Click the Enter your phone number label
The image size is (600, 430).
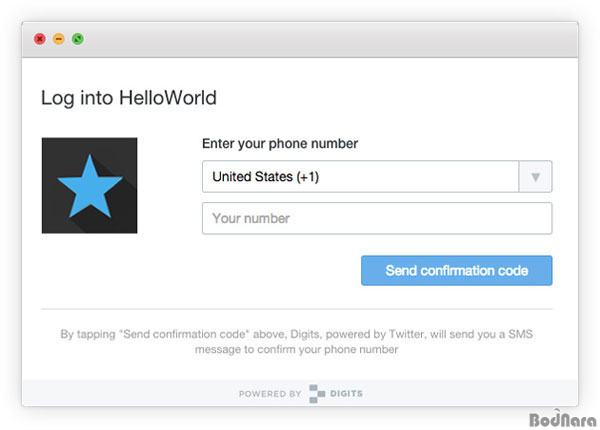[x=280, y=143]
